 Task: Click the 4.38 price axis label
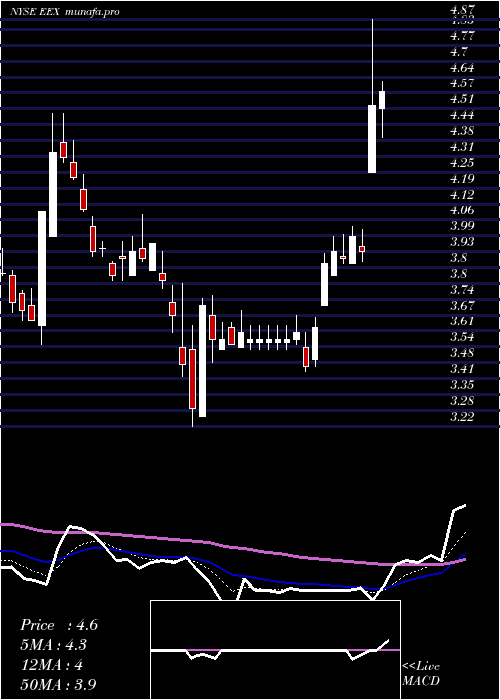click(x=463, y=131)
